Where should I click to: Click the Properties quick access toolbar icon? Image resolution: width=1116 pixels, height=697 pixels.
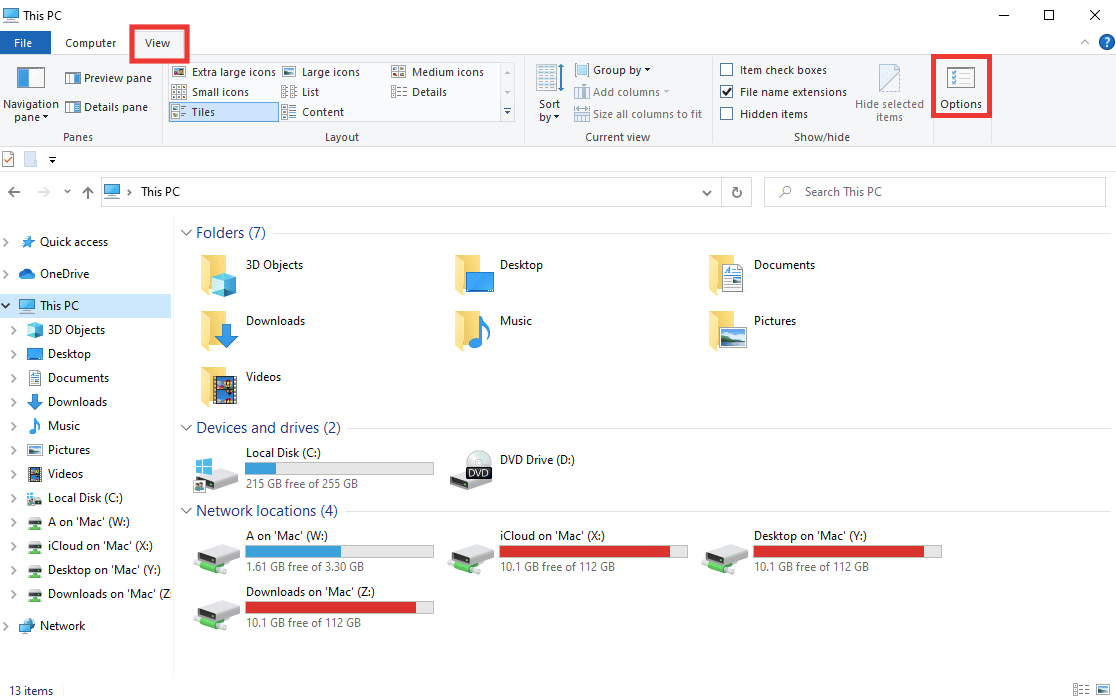(x=9, y=159)
